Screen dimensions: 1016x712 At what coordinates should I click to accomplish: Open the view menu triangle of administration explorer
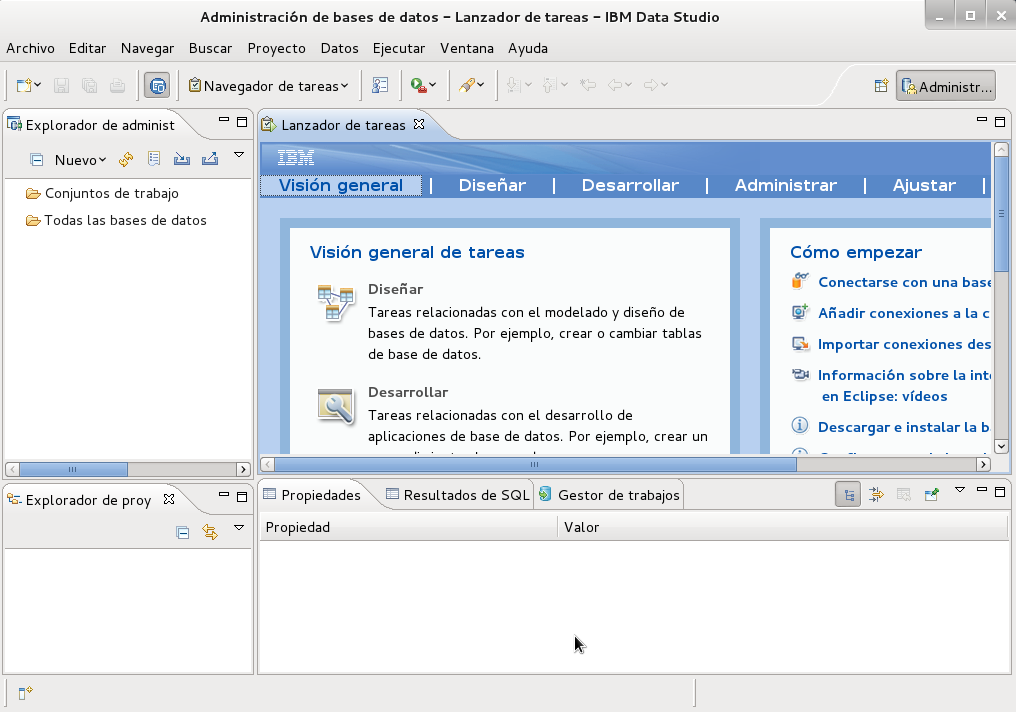[x=239, y=155]
